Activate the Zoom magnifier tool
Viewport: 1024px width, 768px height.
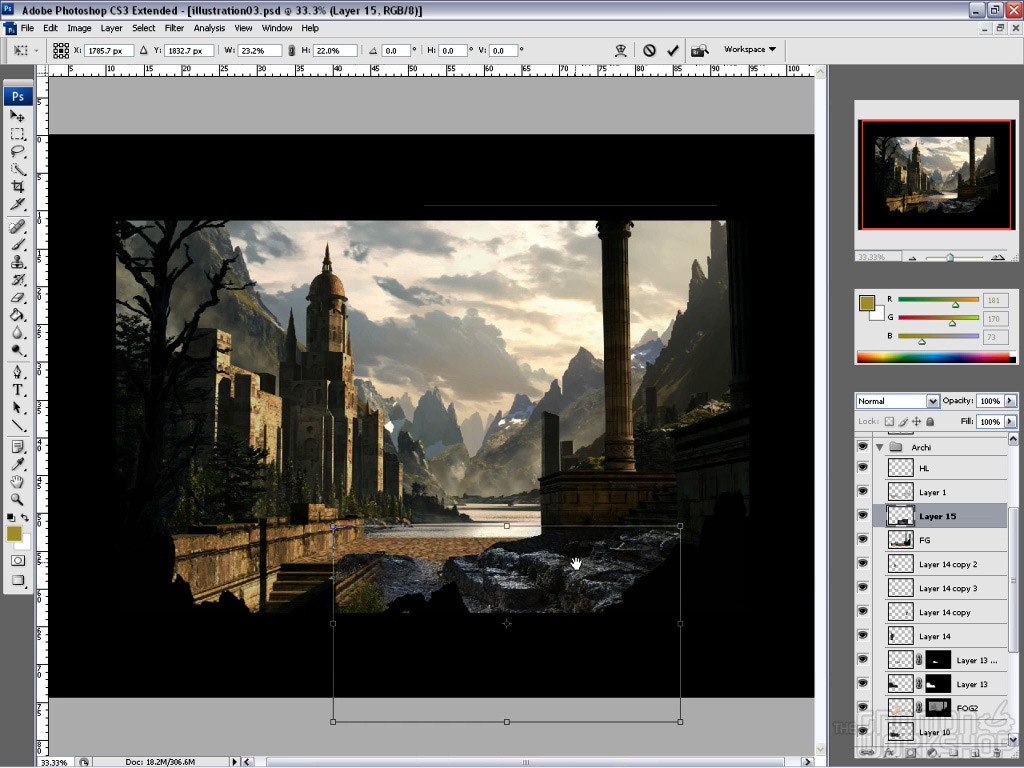18,499
